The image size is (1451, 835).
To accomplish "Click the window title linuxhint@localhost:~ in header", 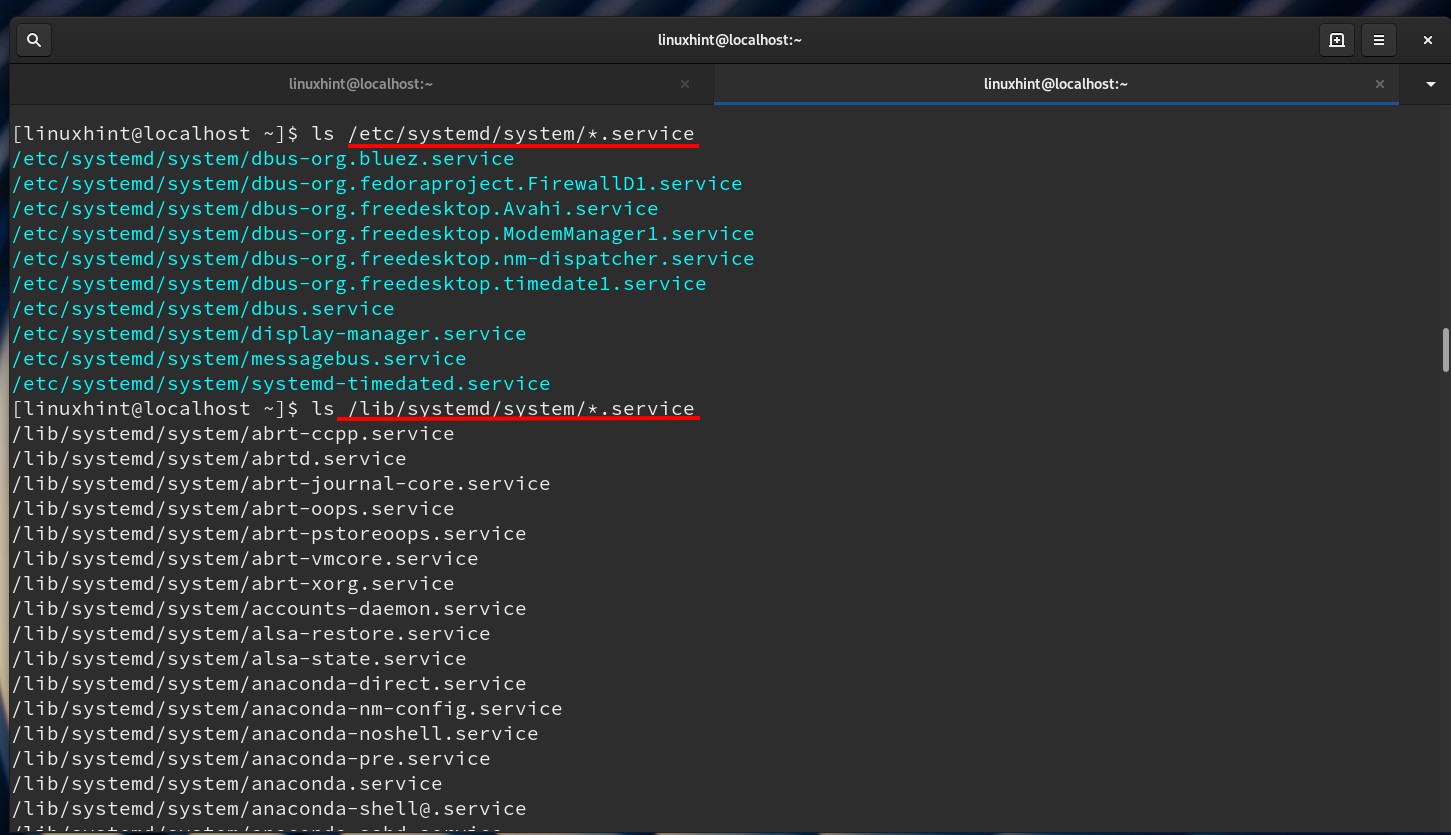I will click(x=729, y=40).
